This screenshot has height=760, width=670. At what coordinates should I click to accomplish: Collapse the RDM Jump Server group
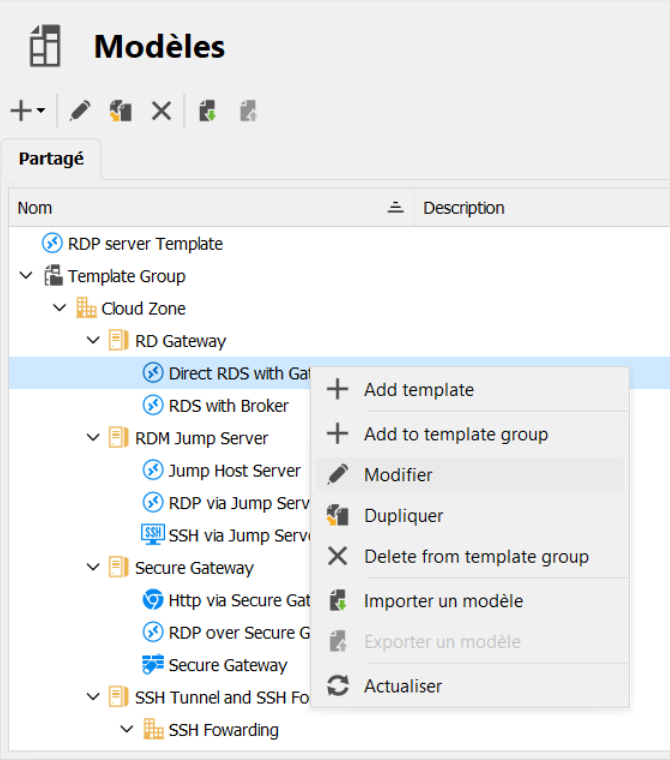click(93, 438)
